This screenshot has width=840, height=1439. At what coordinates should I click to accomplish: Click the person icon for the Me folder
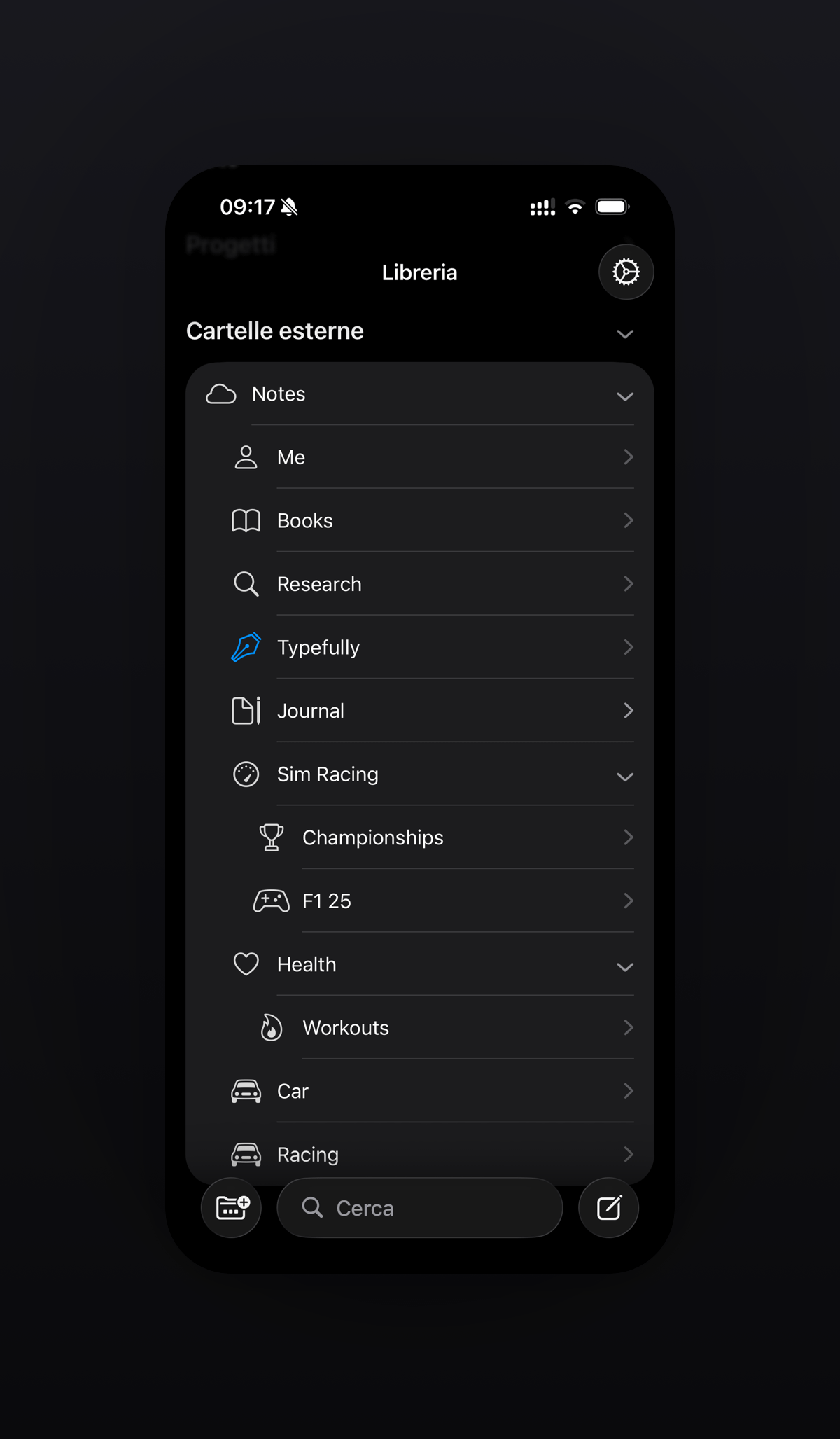[x=246, y=457]
